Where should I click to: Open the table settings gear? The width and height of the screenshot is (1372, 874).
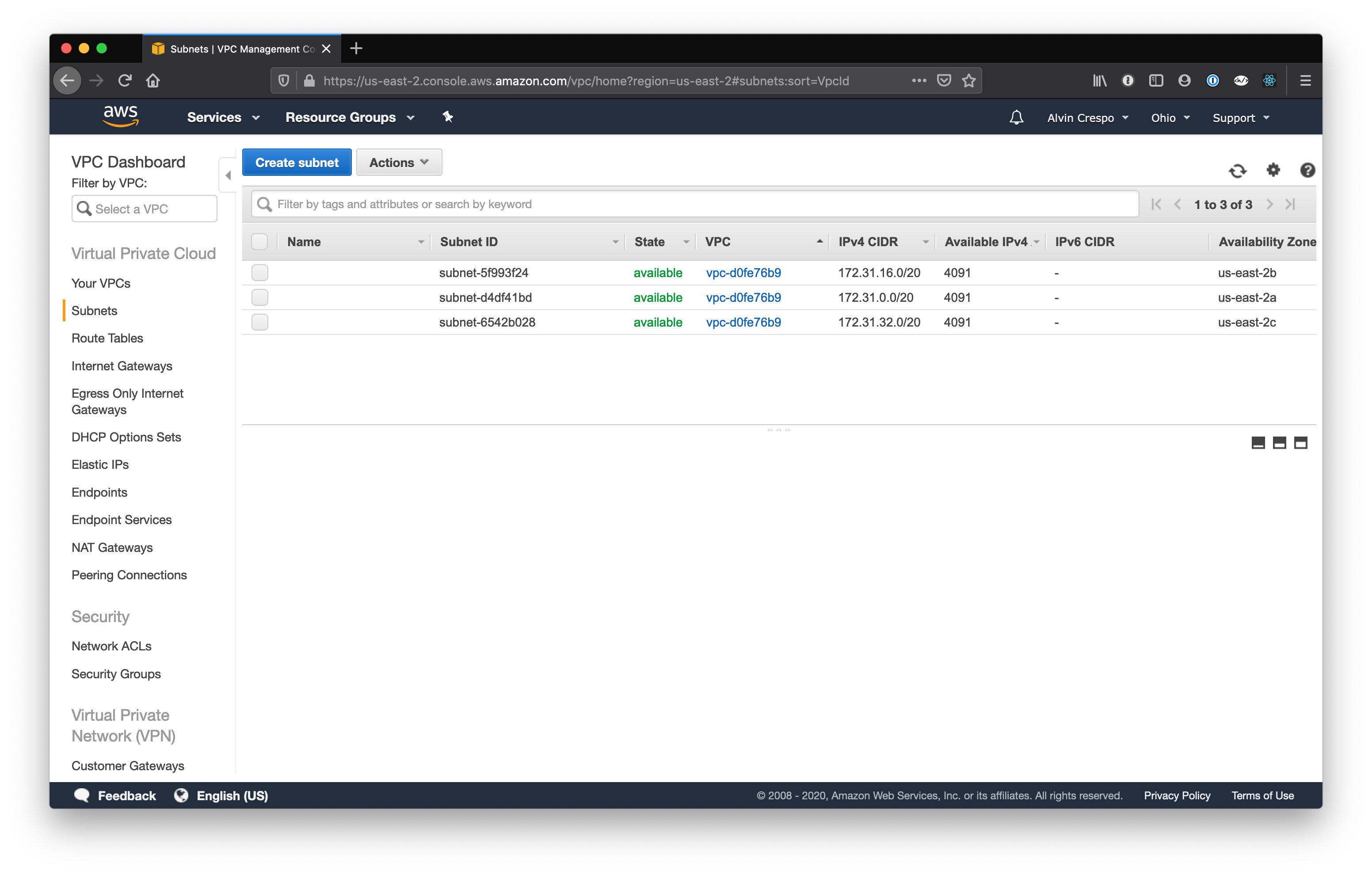(x=1273, y=171)
